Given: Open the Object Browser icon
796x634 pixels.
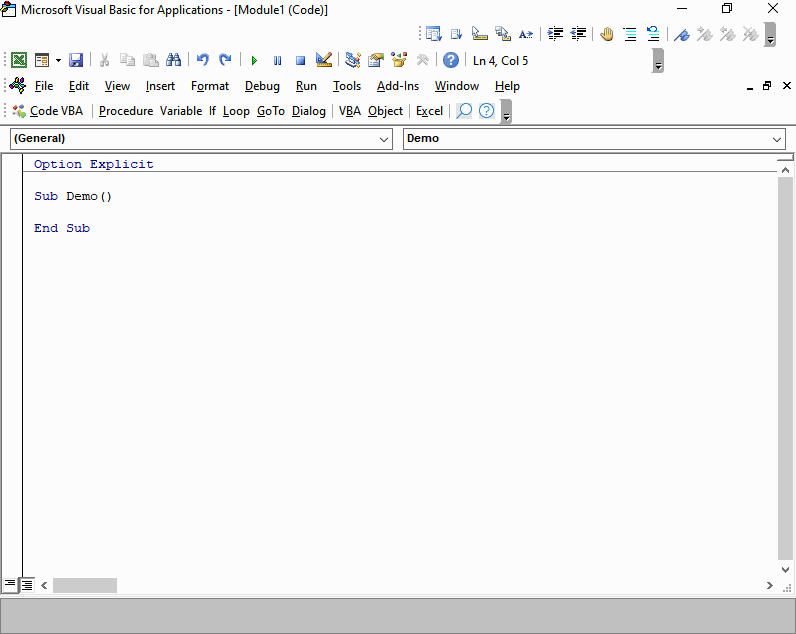Looking at the screenshot, I should pos(399,60).
